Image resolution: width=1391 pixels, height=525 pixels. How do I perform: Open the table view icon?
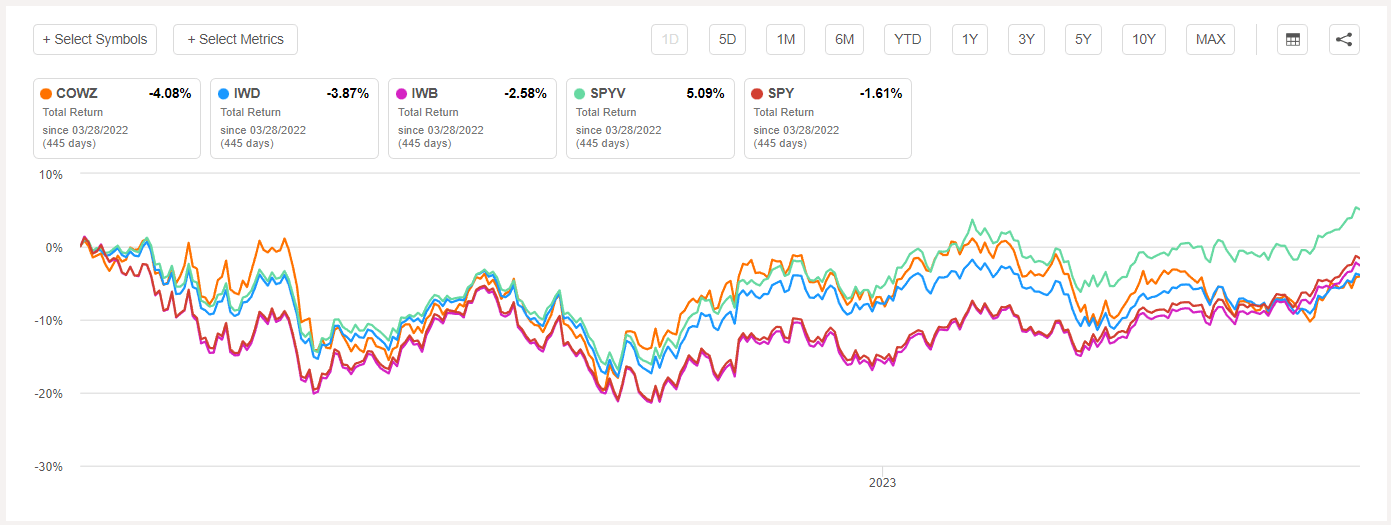(1293, 40)
